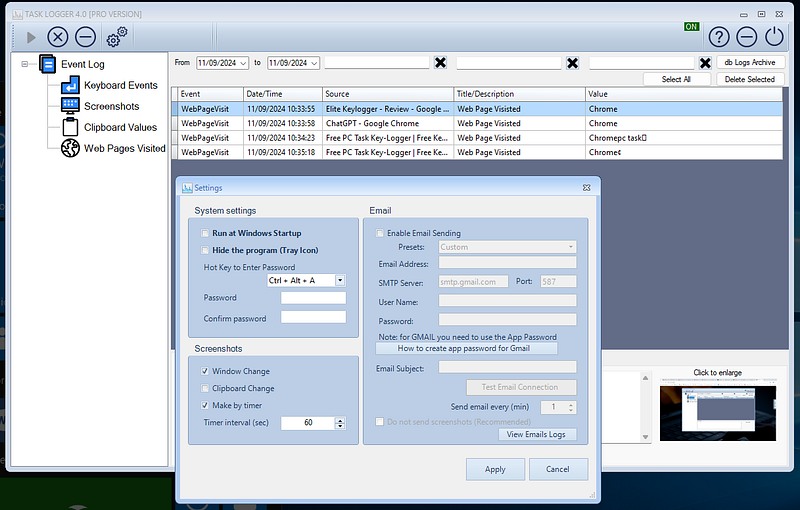This screenshot has width=800, height=510.
Task: Clear the first filter field with X
Action: (x=440, y=63)
